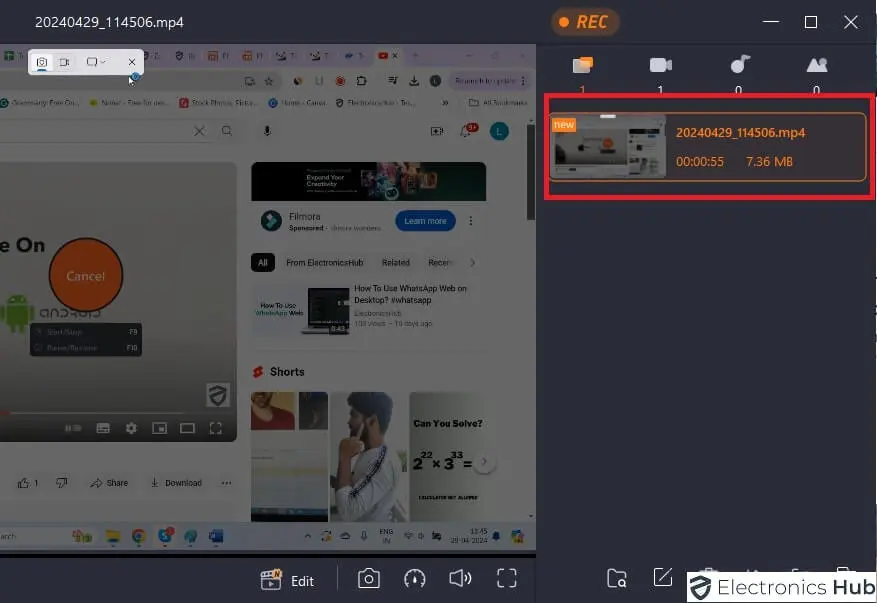Start recording with the REC button
877x603 pixels.
tap(584, 22)
